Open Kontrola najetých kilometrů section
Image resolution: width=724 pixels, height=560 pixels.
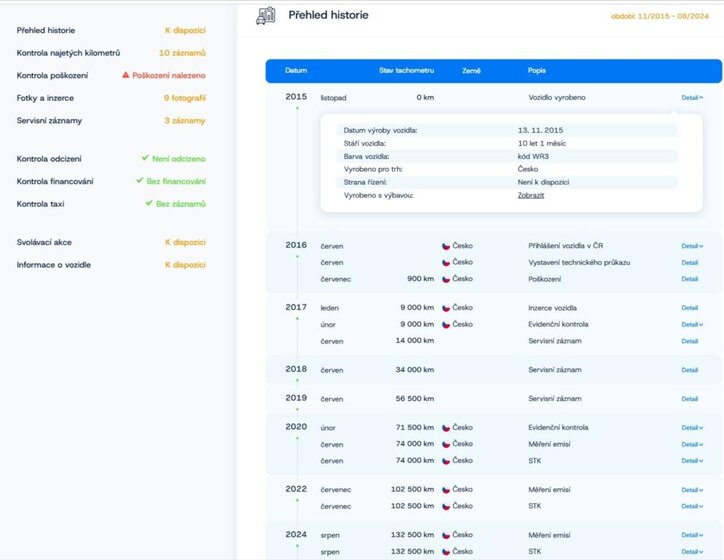click(68, 52)
